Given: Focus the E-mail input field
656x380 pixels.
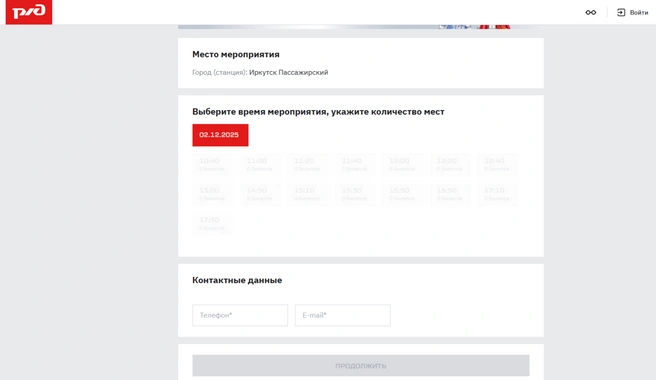Looking at the screenshot, I should (343, 315).
